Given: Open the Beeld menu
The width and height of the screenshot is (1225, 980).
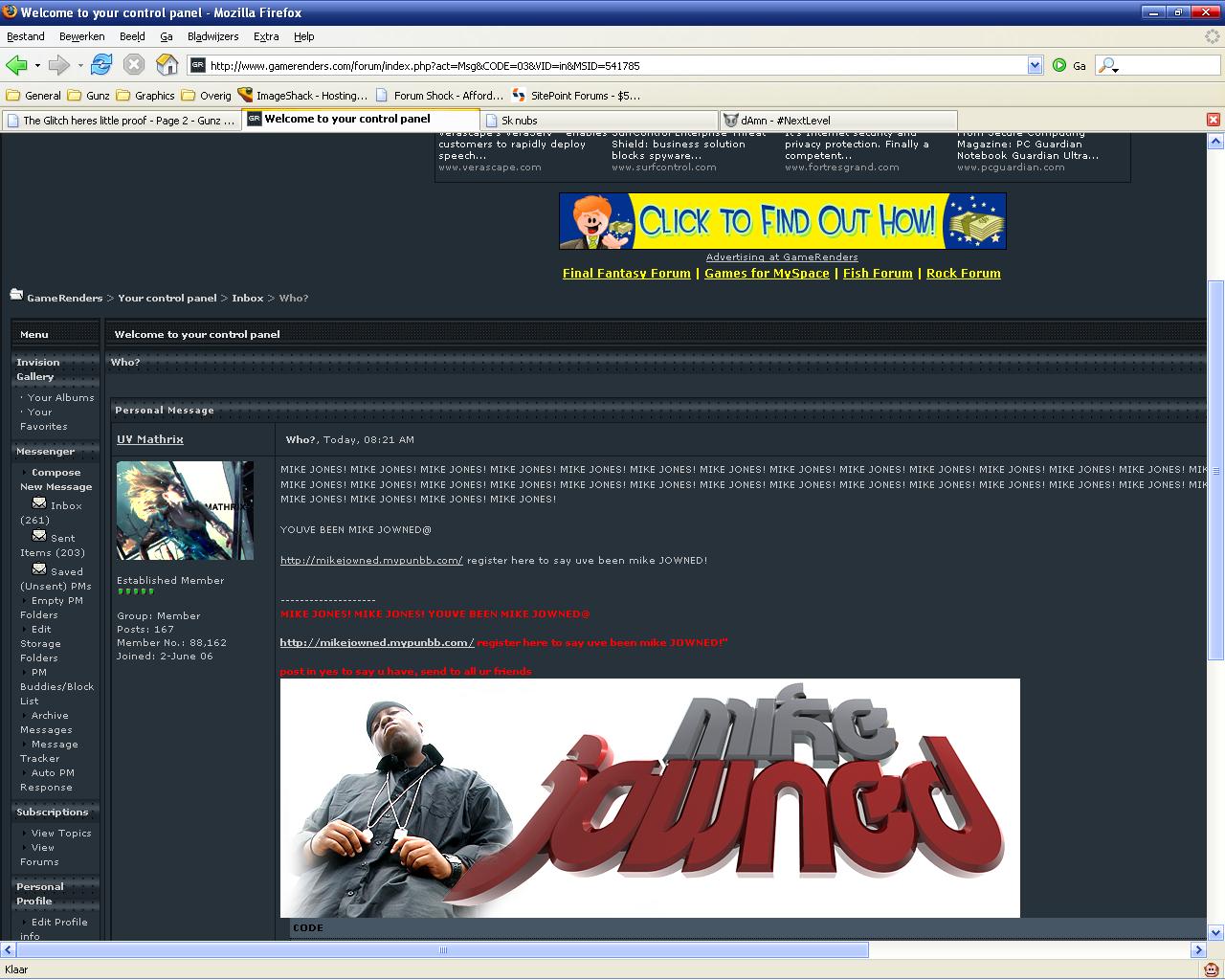Looking at the screenshot, I should pos(132,36).
